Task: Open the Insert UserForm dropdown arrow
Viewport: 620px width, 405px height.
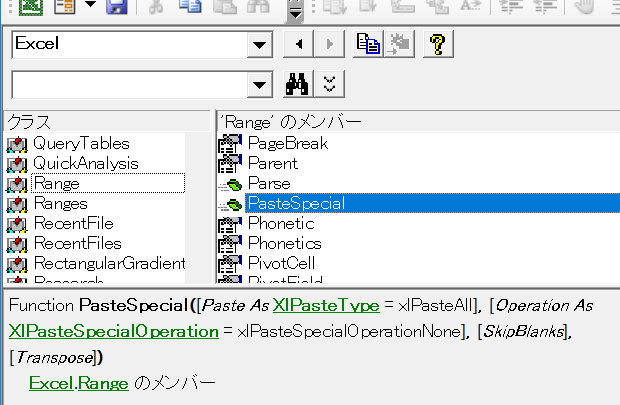Action: coord(91,5)
